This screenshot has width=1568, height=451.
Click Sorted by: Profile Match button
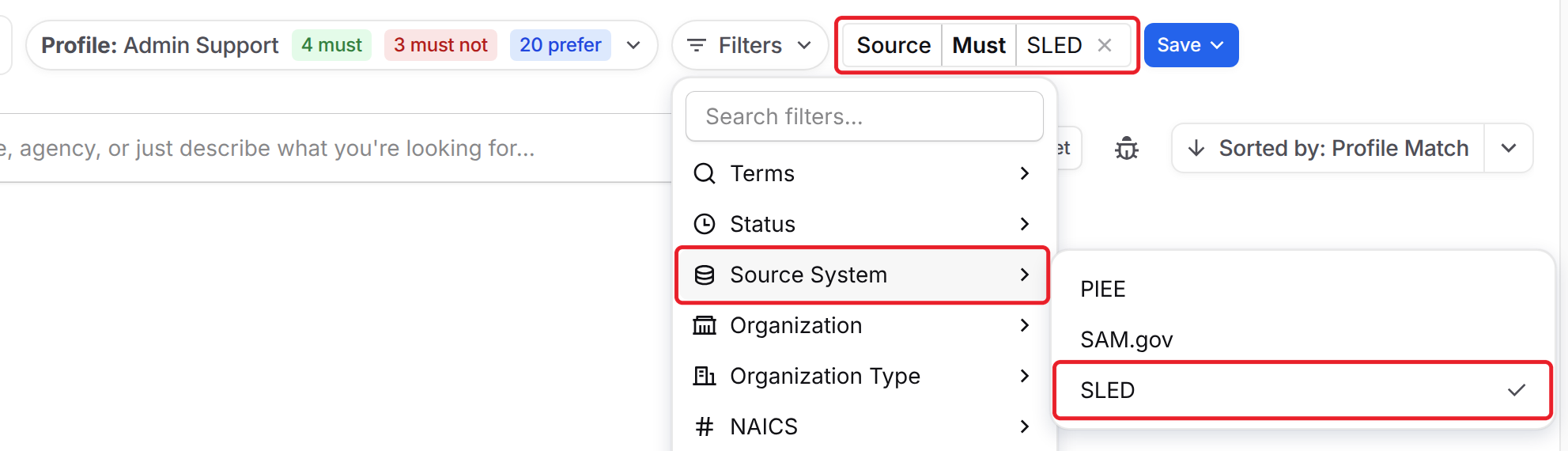point(1328,148)
